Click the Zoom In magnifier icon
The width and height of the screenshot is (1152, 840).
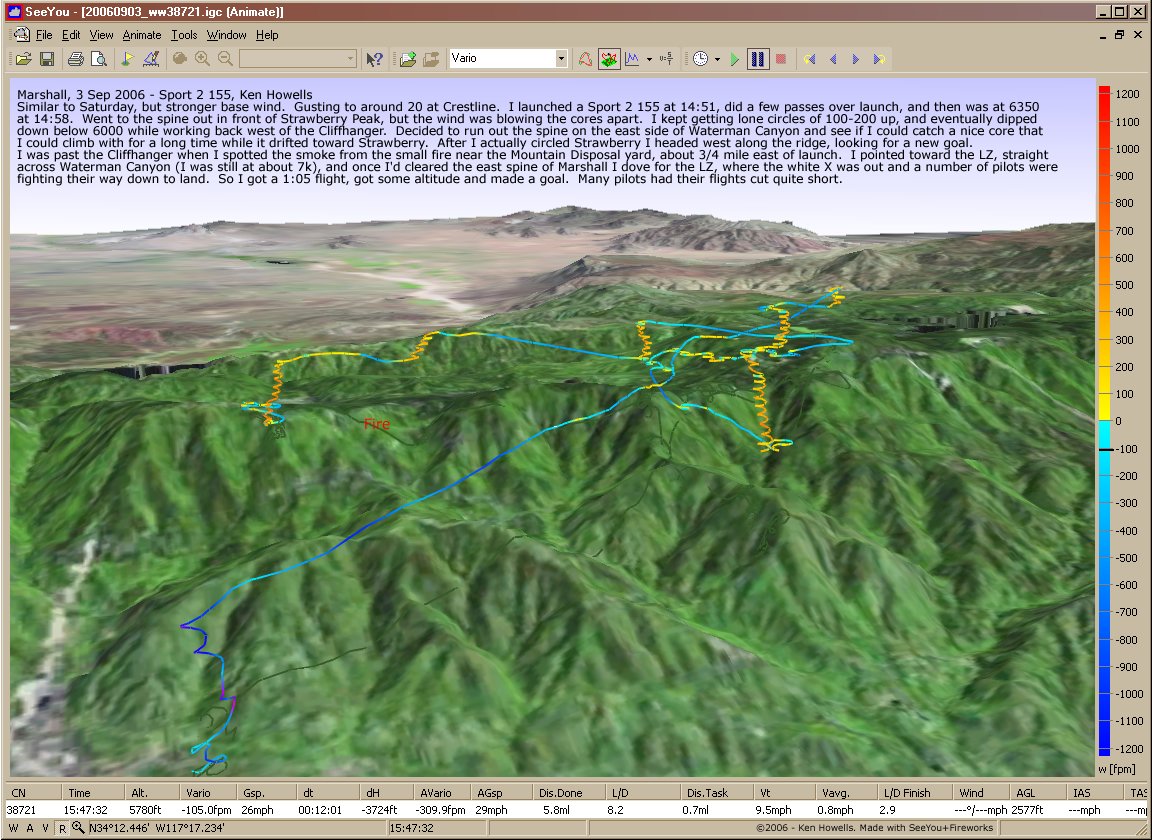pos(203,59)
